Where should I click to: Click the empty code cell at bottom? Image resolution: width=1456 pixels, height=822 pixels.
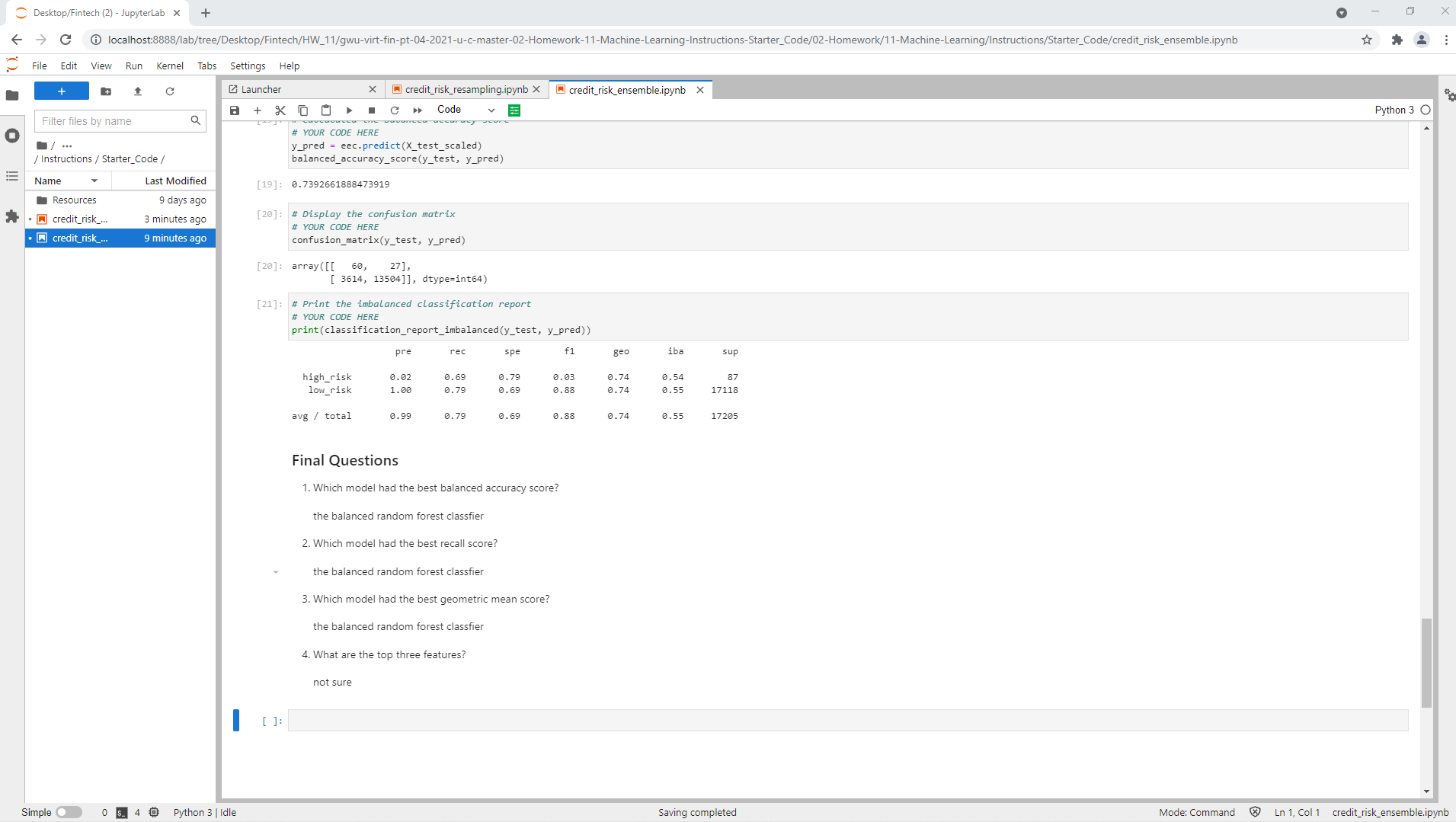[x=847, y=721]
